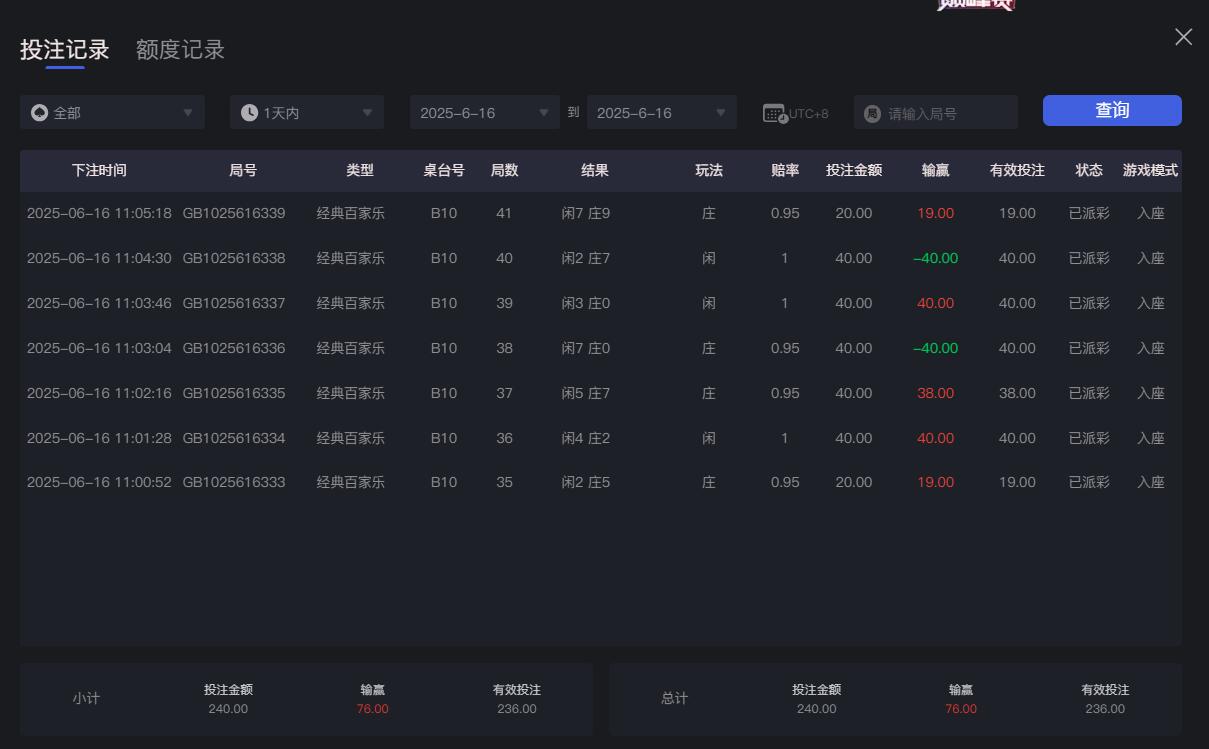
Task: Open the start date picker showing 2025-6-16
Action: tap(485, 112)
